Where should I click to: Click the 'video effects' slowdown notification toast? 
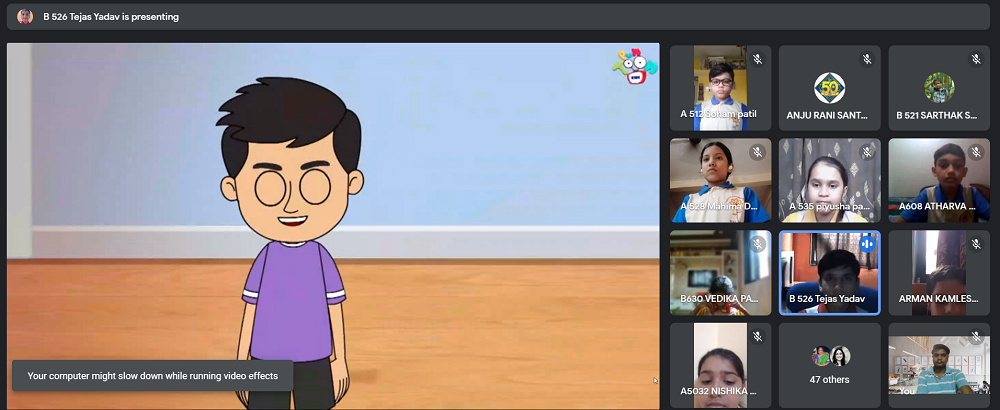(x=152, y=376)
